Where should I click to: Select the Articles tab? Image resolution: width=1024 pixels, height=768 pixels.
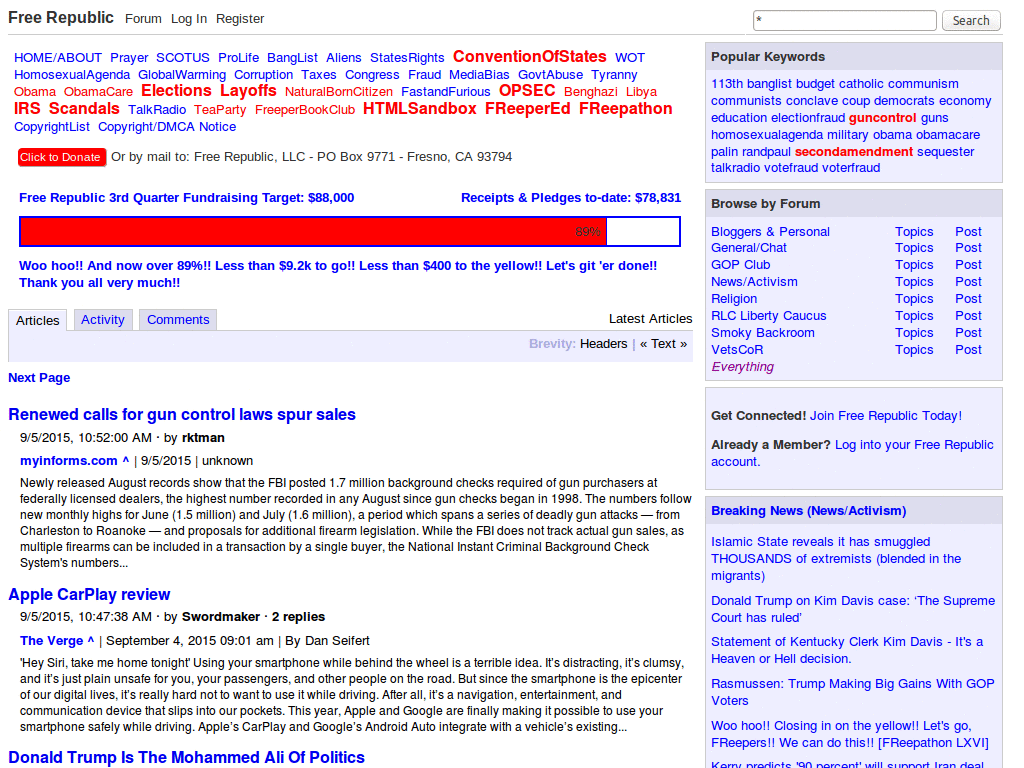point(37,320)
